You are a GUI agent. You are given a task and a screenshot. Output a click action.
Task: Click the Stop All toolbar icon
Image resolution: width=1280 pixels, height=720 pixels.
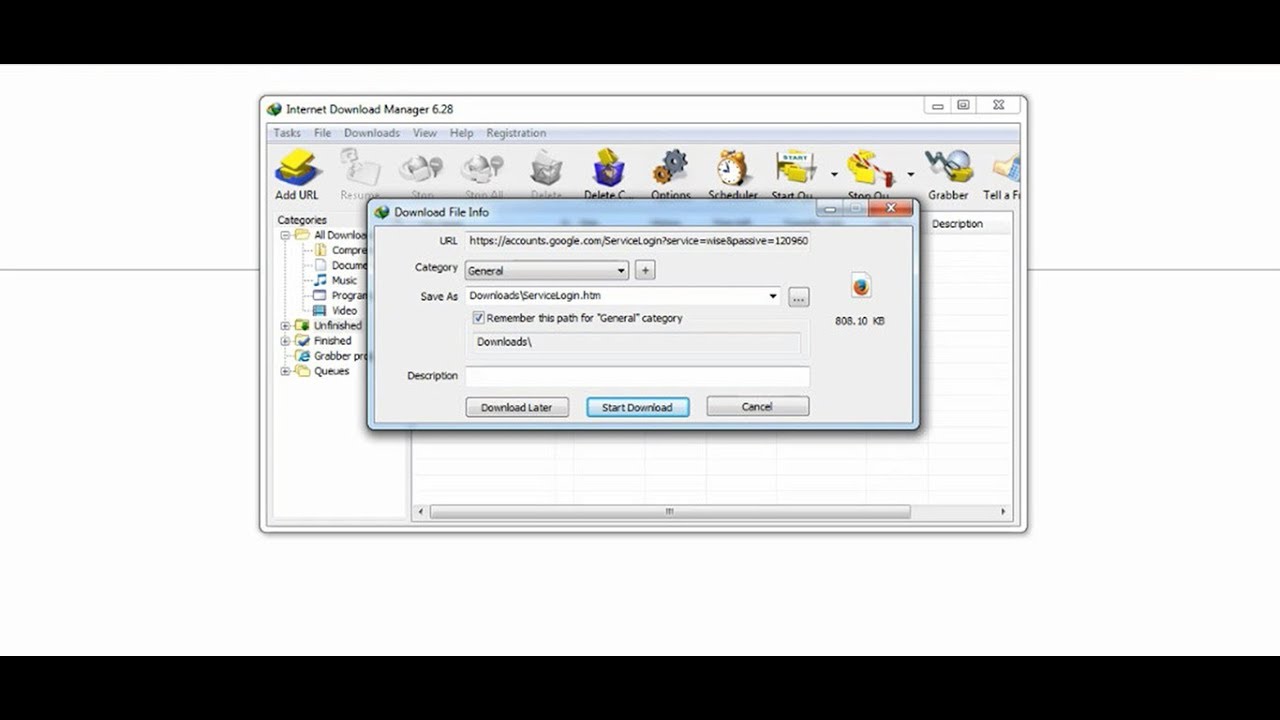[483, 168]
